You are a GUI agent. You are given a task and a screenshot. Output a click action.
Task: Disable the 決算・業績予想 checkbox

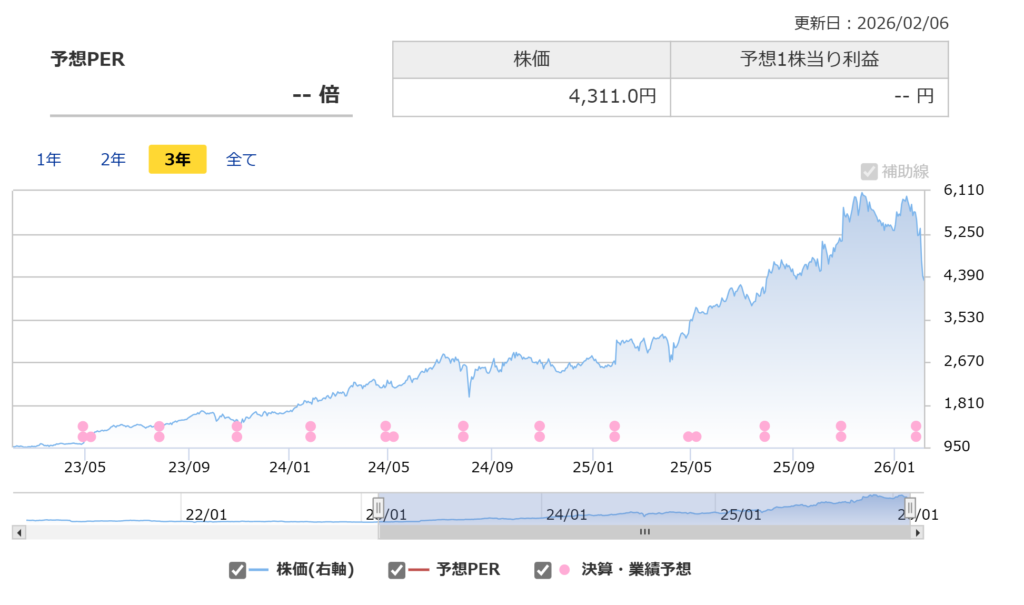click(543, 570)
